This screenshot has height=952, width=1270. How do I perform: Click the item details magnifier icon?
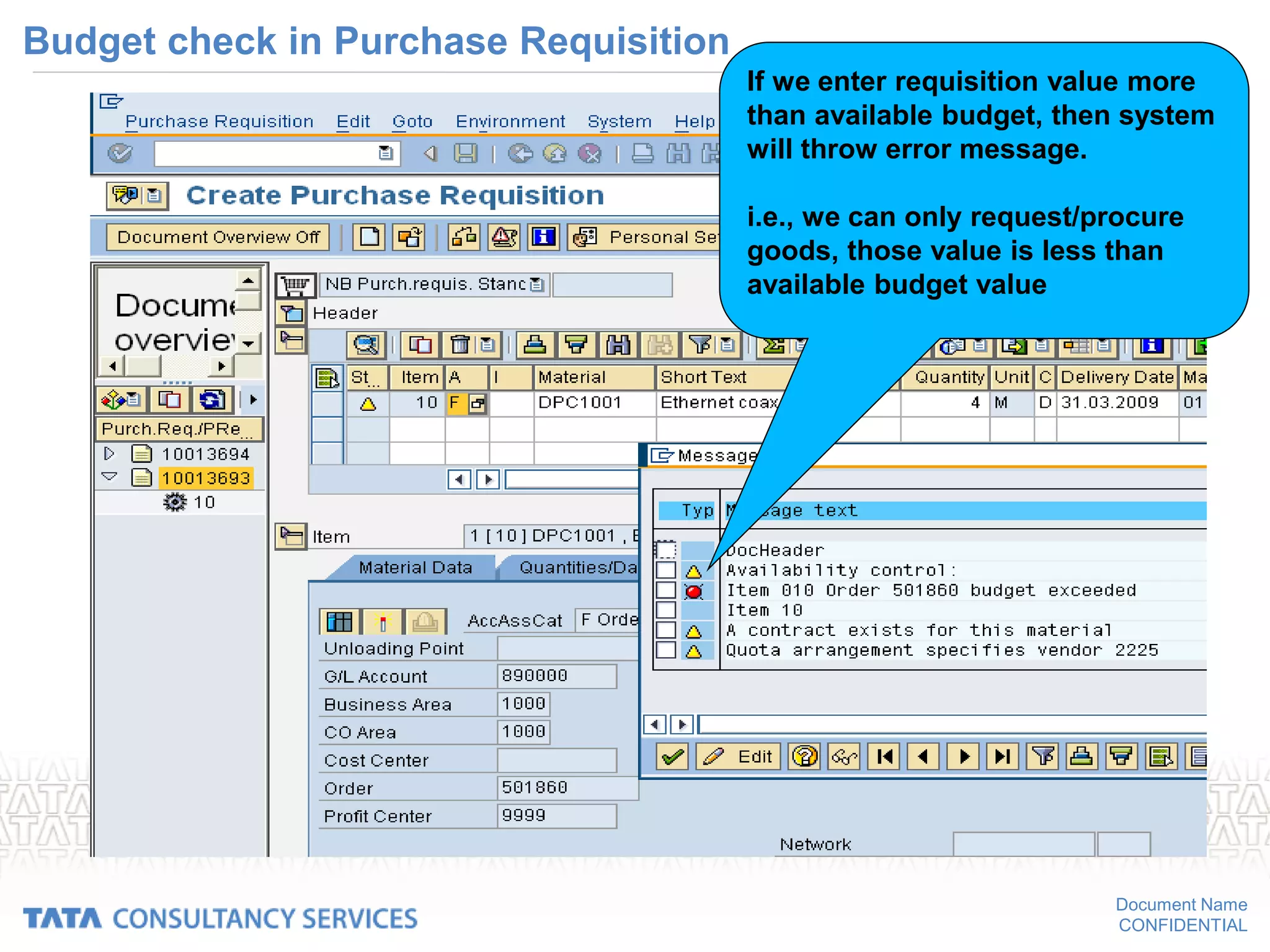point(366,345)
